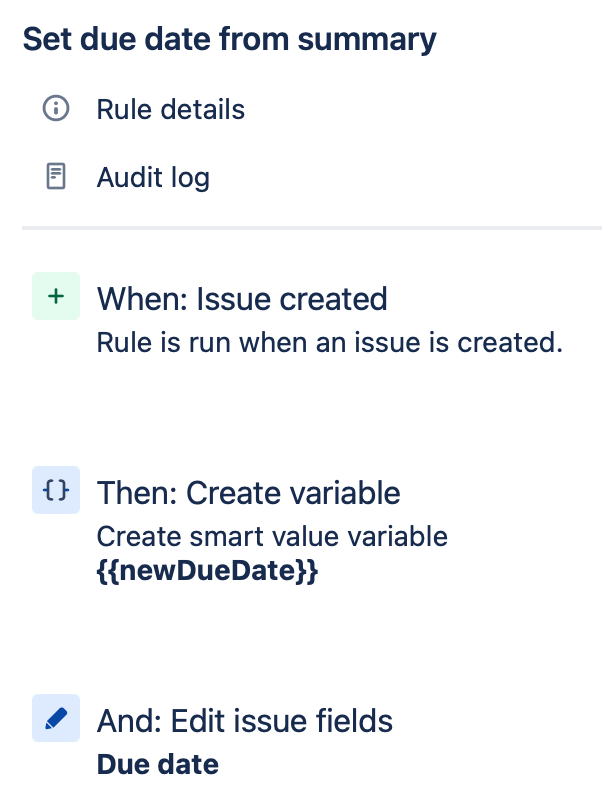
Task: Click the Create variable component icon
Action: 55,490
